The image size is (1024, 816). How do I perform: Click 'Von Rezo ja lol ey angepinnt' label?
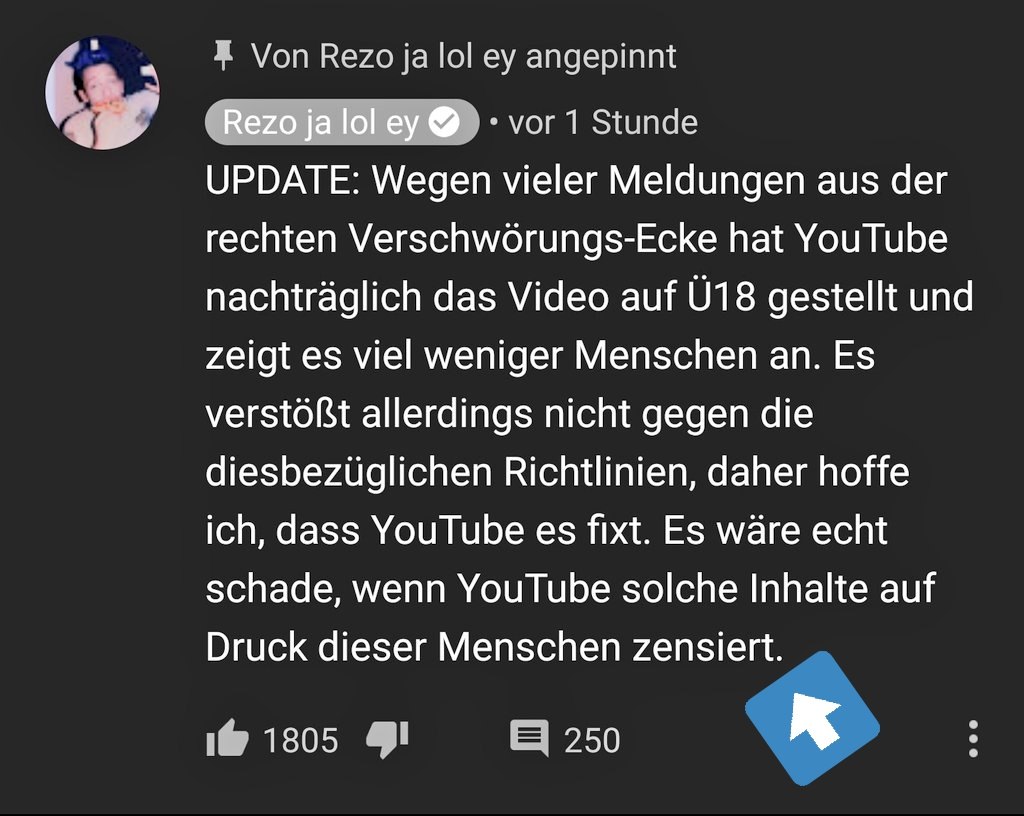coord(464,56)
